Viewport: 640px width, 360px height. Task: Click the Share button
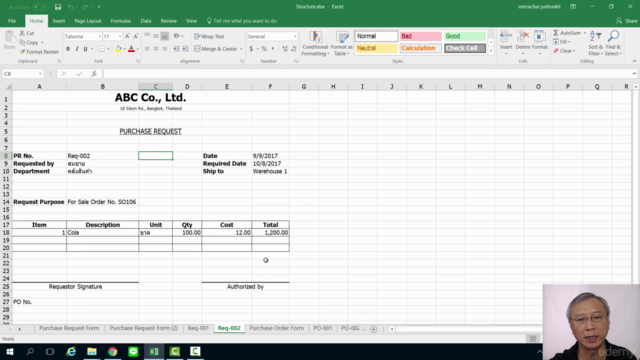pyautogui.click(x=627, y=21)
